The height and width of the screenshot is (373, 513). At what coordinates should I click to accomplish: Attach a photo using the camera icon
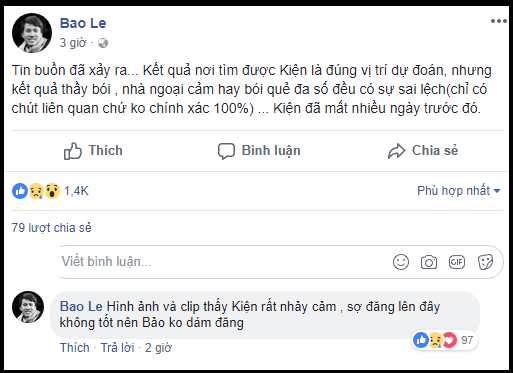[429, 262]
